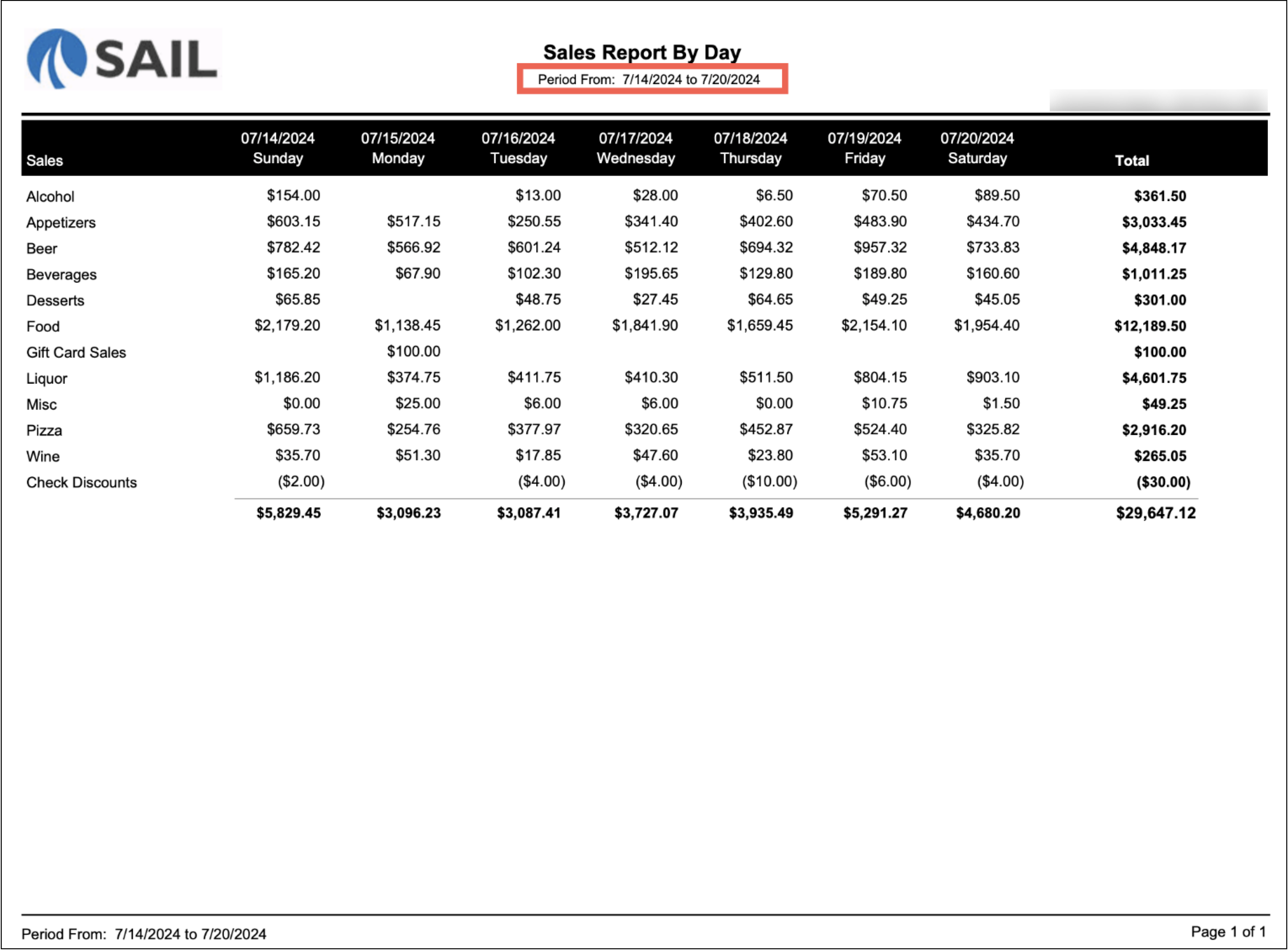Click the 07/20/2024 Saturday column header
Image resolution: width=1288 pixels, height=950 pixels.
pyautogui.click(x=977, y=148)
